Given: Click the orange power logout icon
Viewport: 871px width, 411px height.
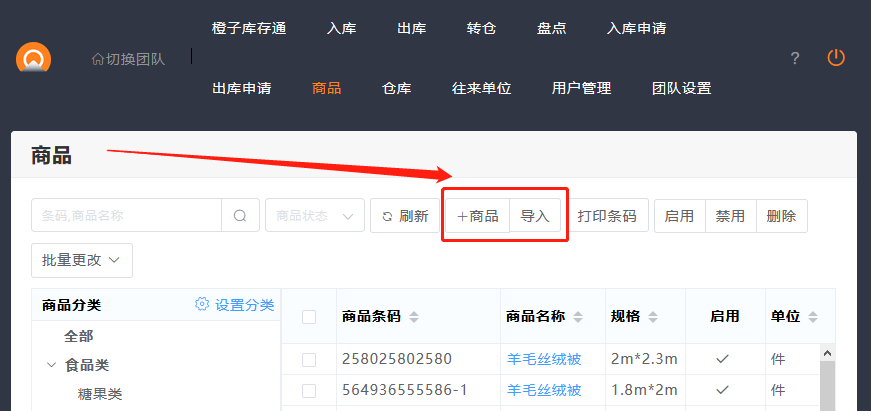Looking at the screenshot, I should (x=836, y=58).
